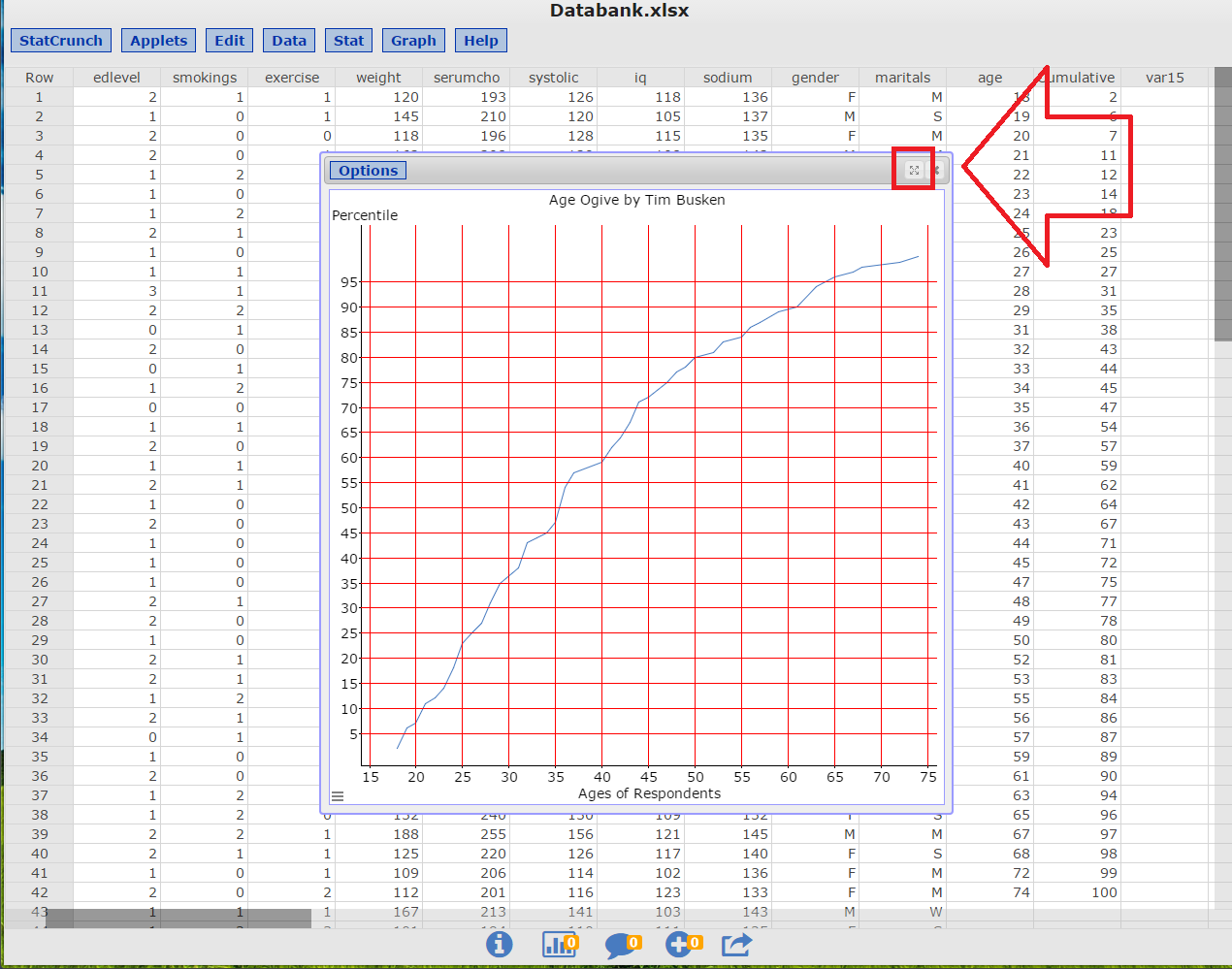Select row number 20
The width and height of the screenshot is (1232, 969).
[39, 466]
